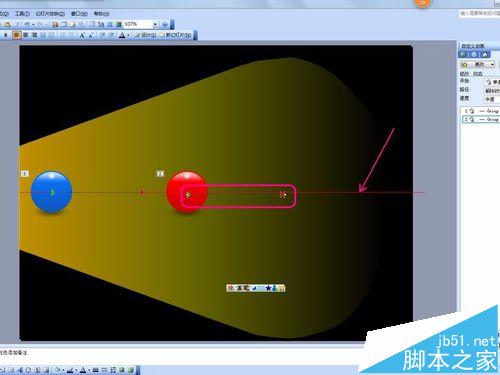The width and height of the screenshot is (500, 375).
Task: Click the Line Color icon in drawing toolbar
Action: [x=70, y=370]
